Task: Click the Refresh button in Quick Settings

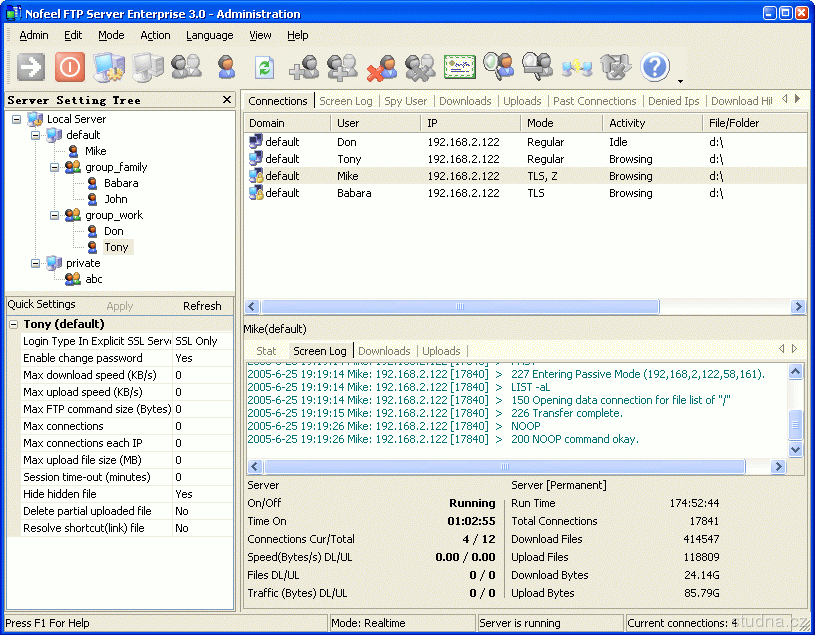Action: (202, 306)
